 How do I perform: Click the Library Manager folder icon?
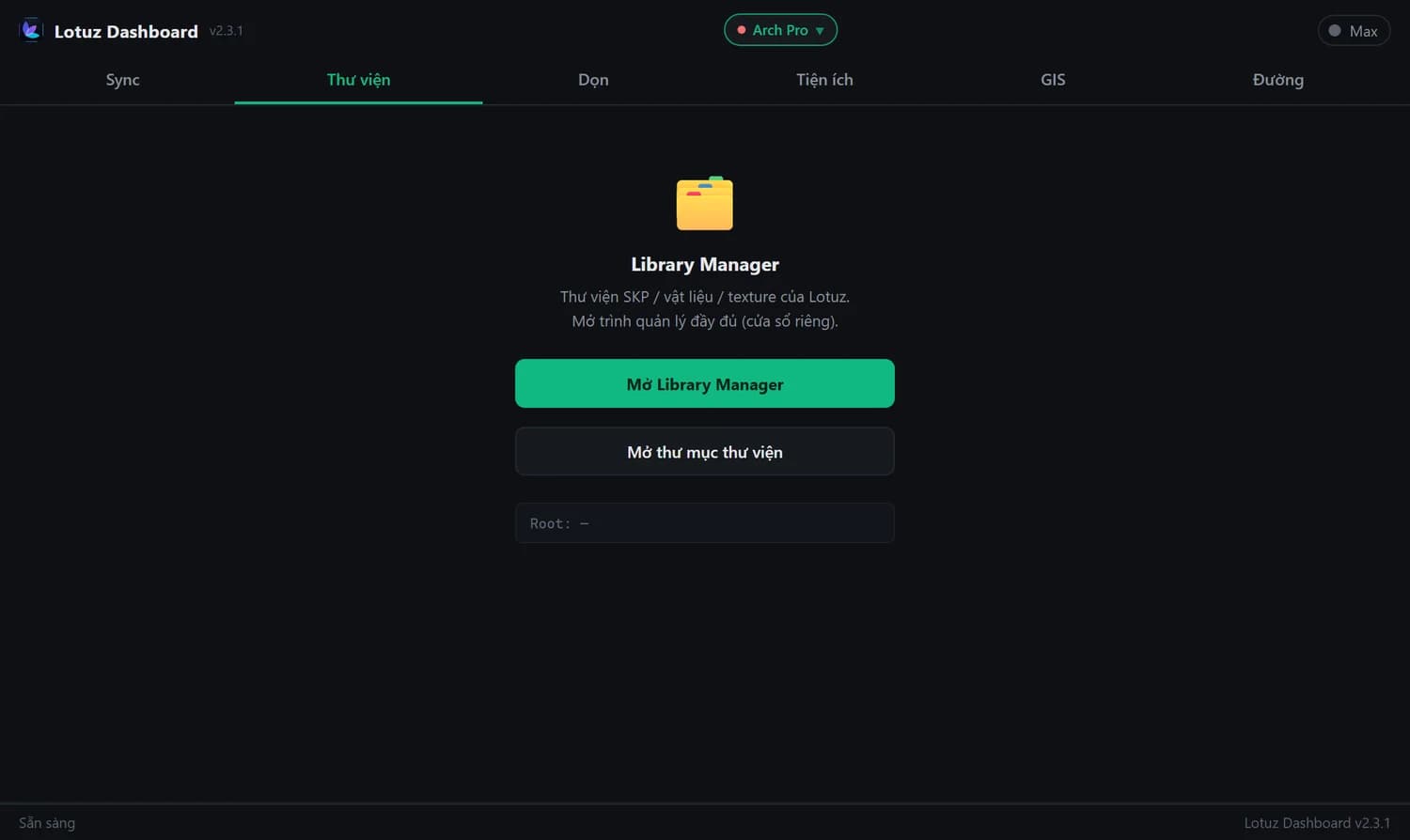click(705, 203)
